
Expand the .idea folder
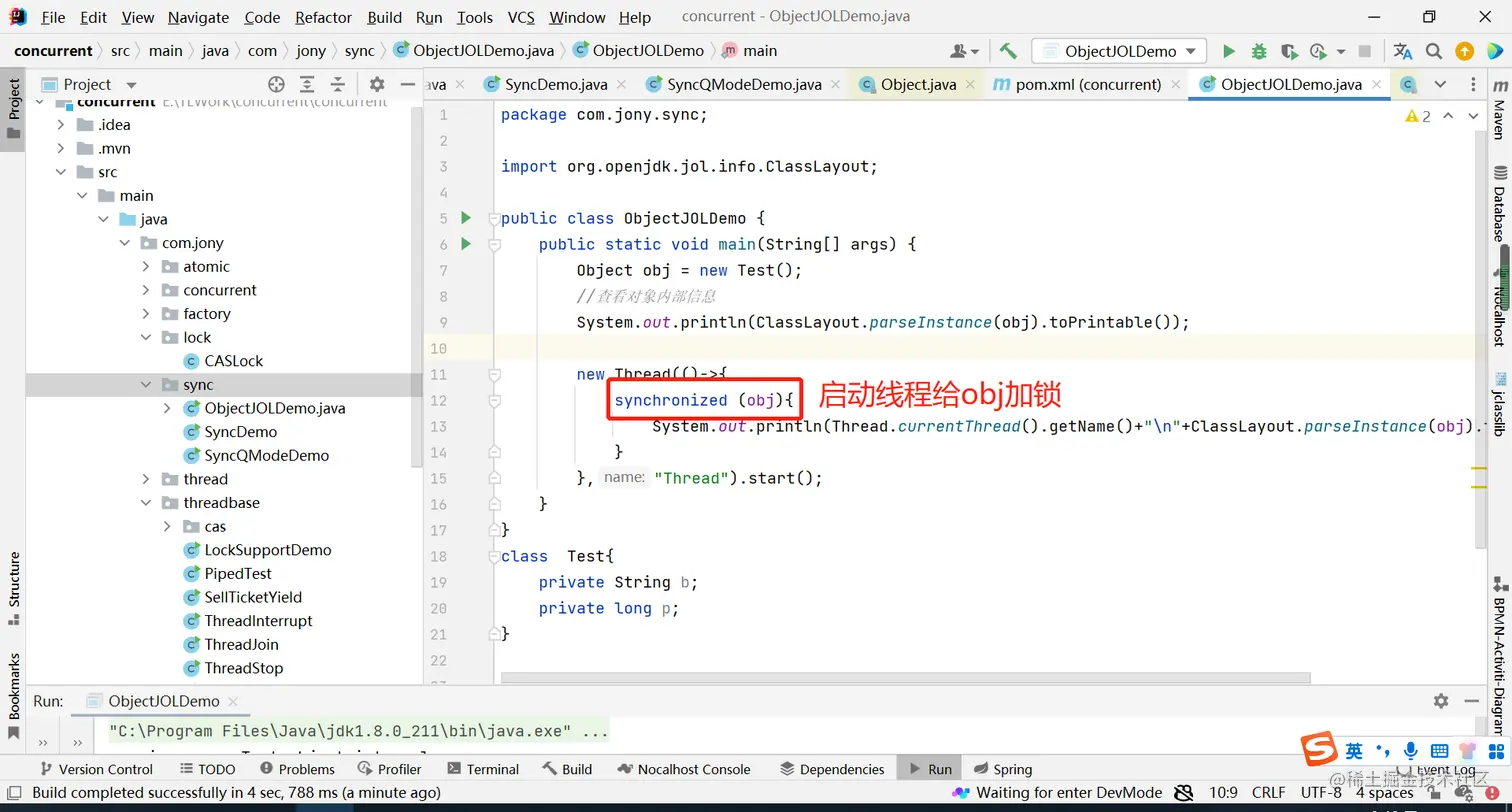tap(61, 125)
